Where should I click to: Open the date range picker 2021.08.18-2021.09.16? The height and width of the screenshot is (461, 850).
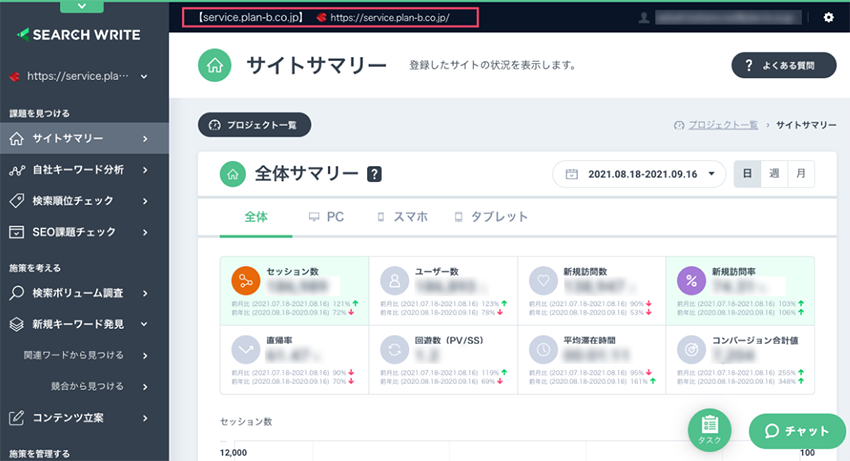pos(639,174)
